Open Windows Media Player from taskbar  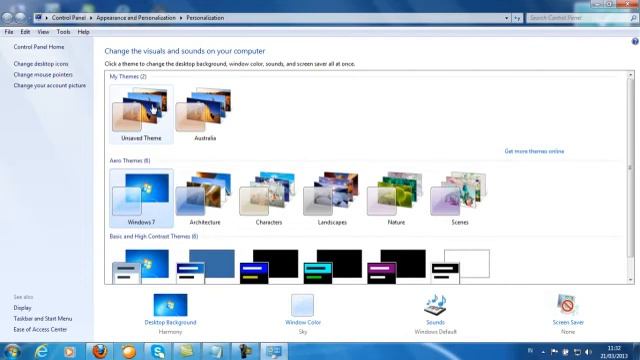pyautogui.click(x=69, y=351)
